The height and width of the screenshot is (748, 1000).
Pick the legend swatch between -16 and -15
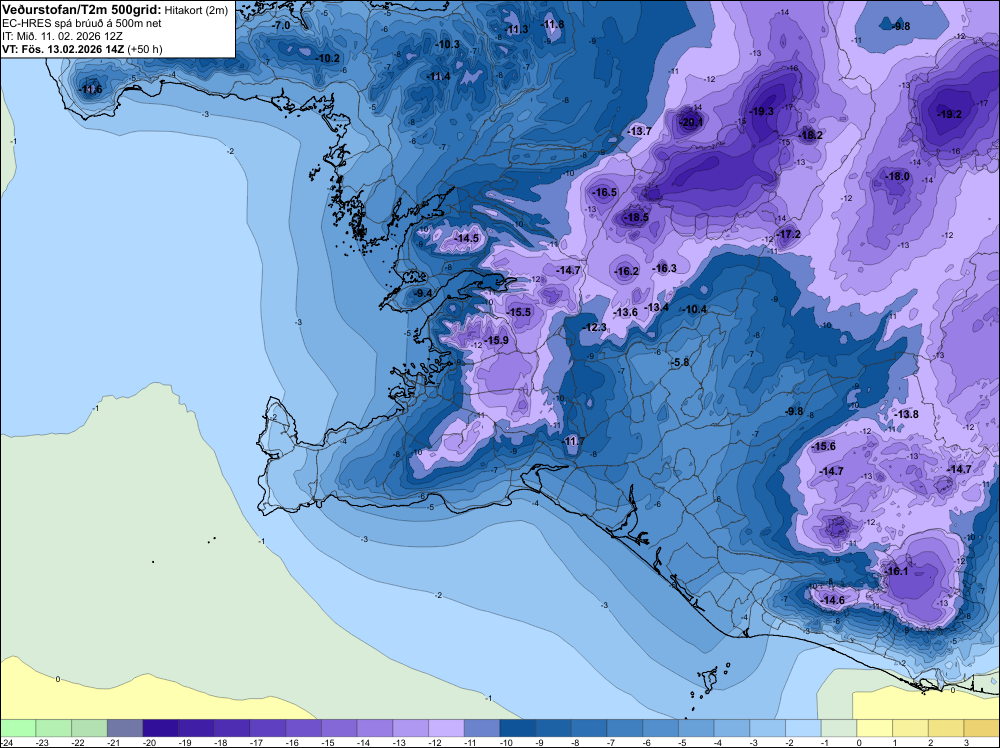[304, 728]
